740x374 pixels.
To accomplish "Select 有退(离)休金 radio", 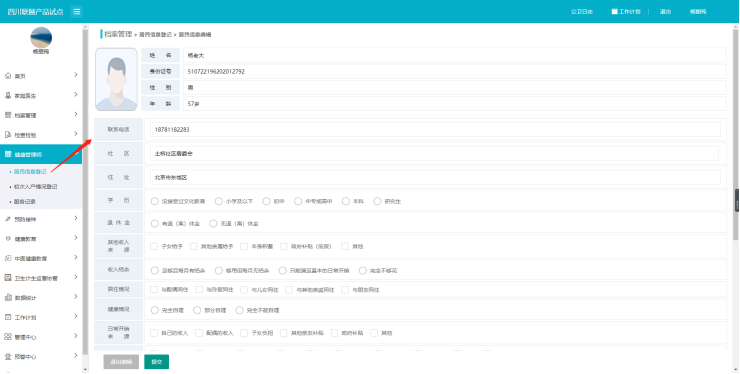I will 154,223.
